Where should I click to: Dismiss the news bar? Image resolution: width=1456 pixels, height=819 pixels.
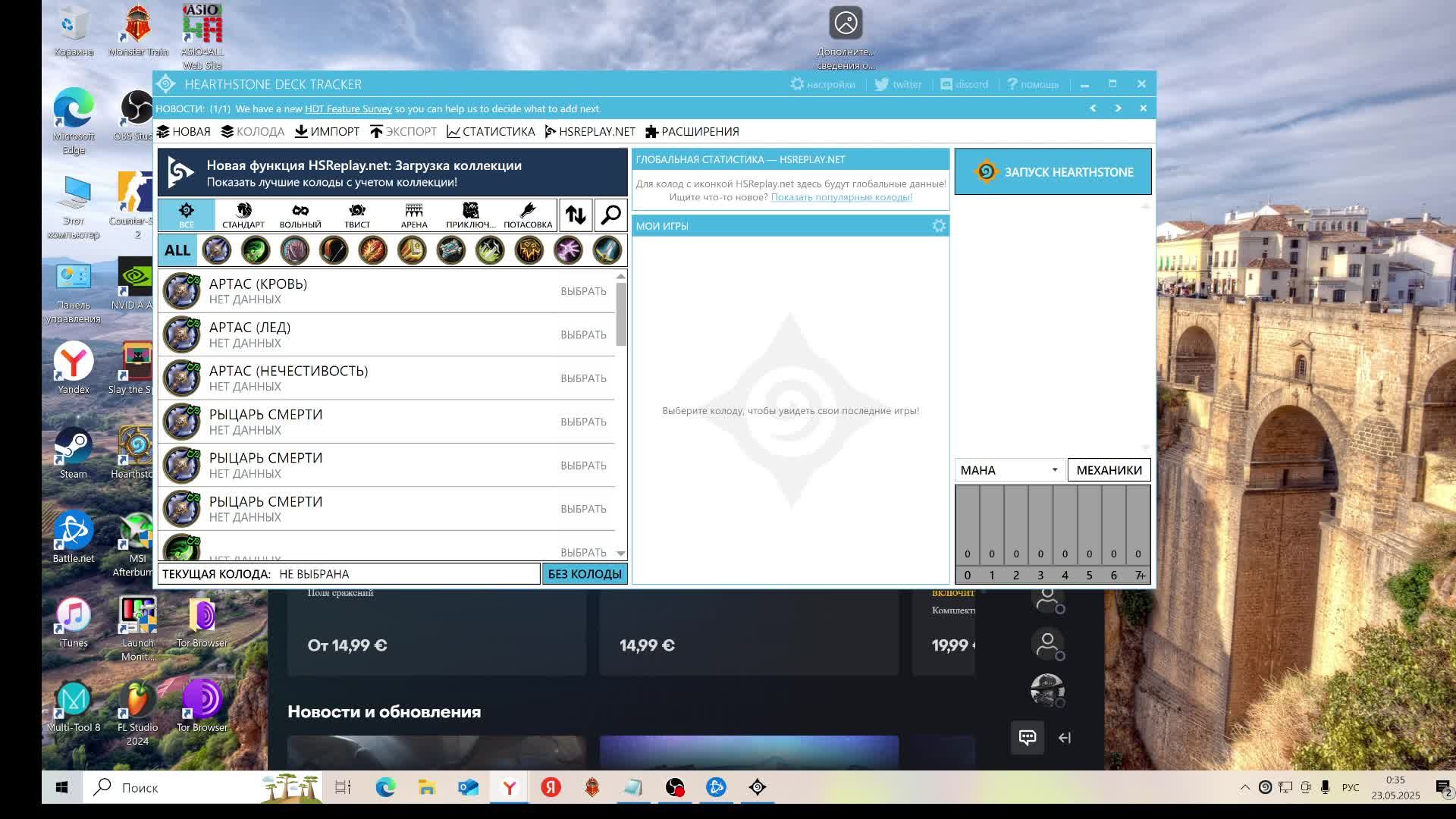(1143, 108)
